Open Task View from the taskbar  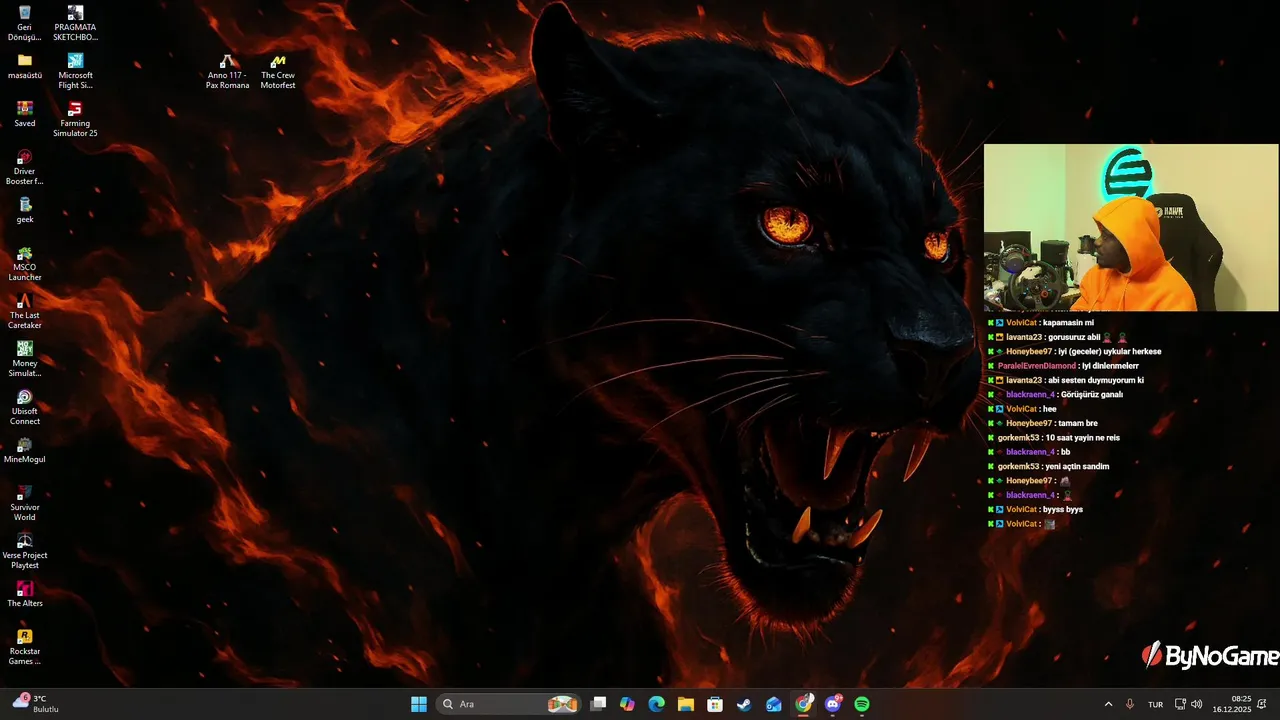tap(598, 704)
